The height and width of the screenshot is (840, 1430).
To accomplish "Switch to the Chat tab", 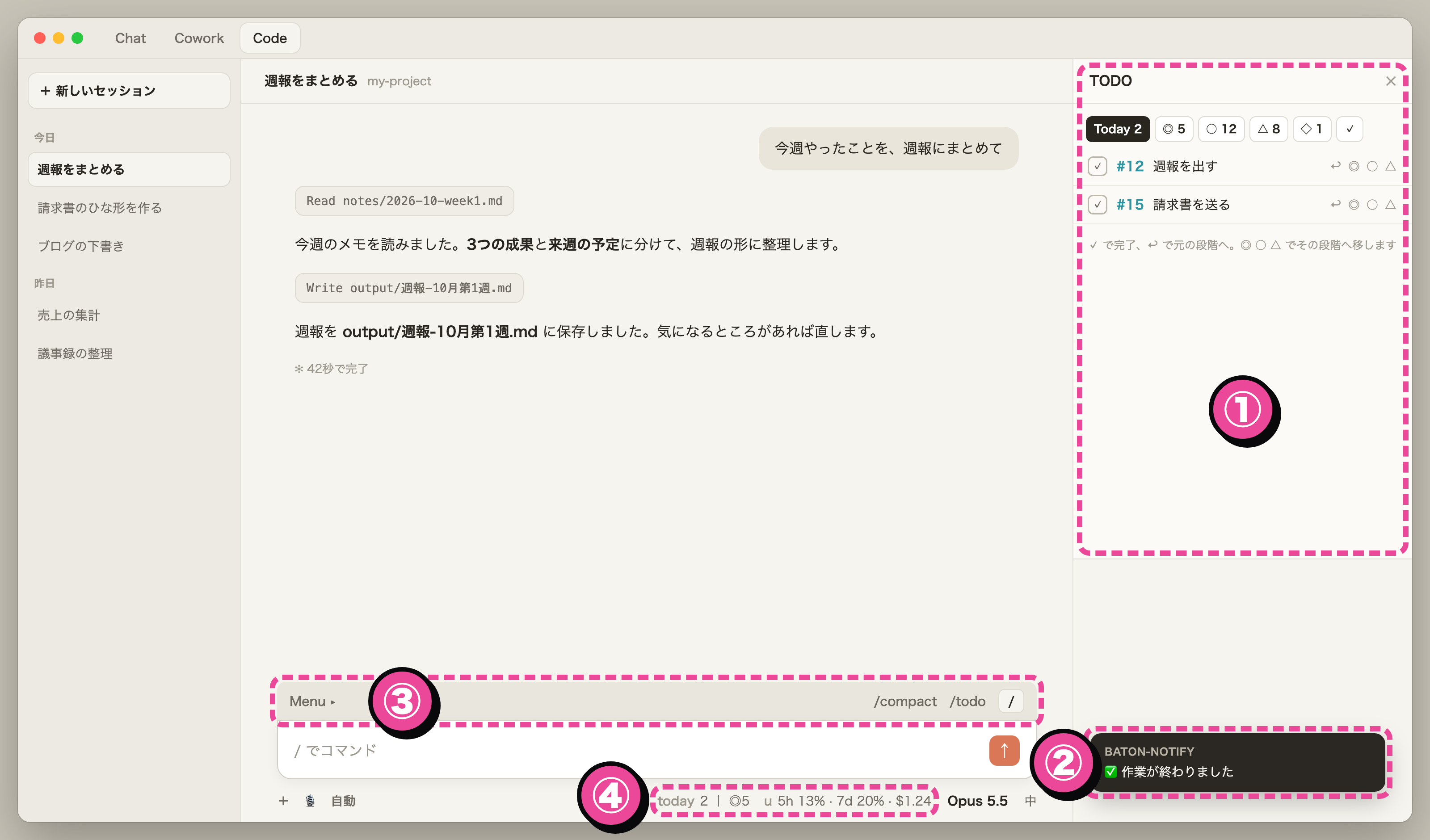I will point(130,38).
